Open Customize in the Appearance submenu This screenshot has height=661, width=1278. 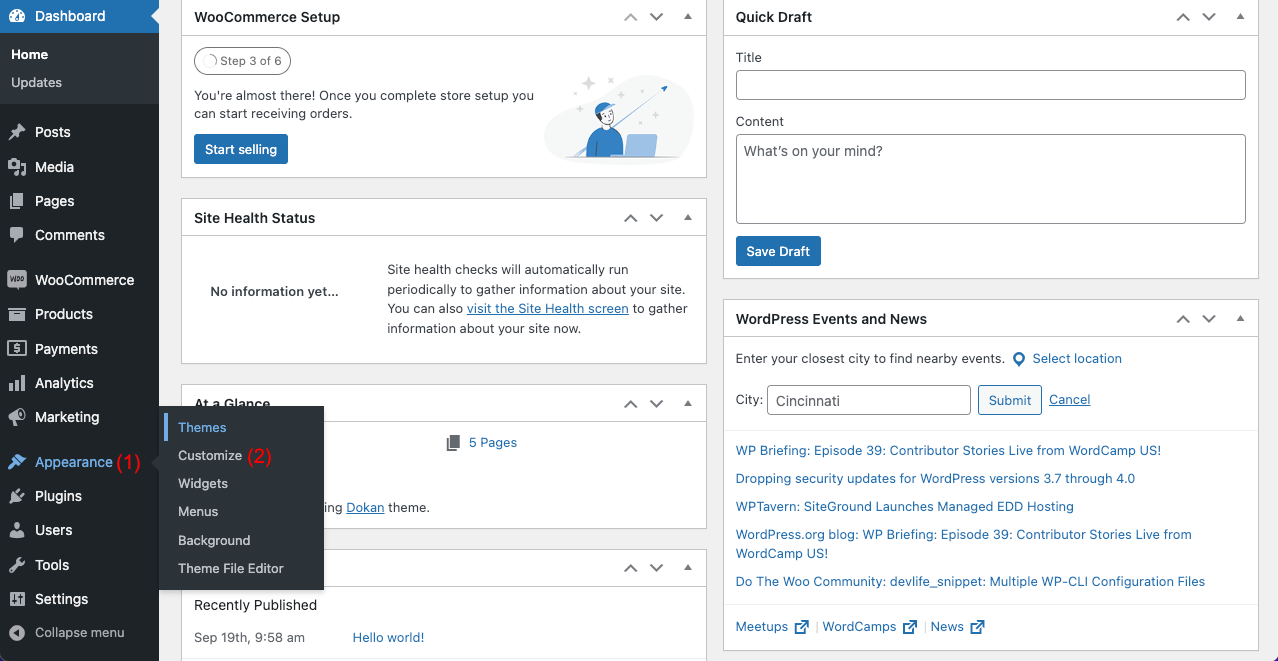pyautogui.click(x=210, y=455)
